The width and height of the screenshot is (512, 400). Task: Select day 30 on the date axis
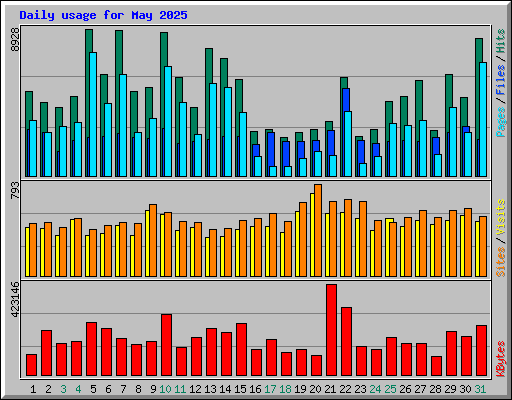[465, 389]
